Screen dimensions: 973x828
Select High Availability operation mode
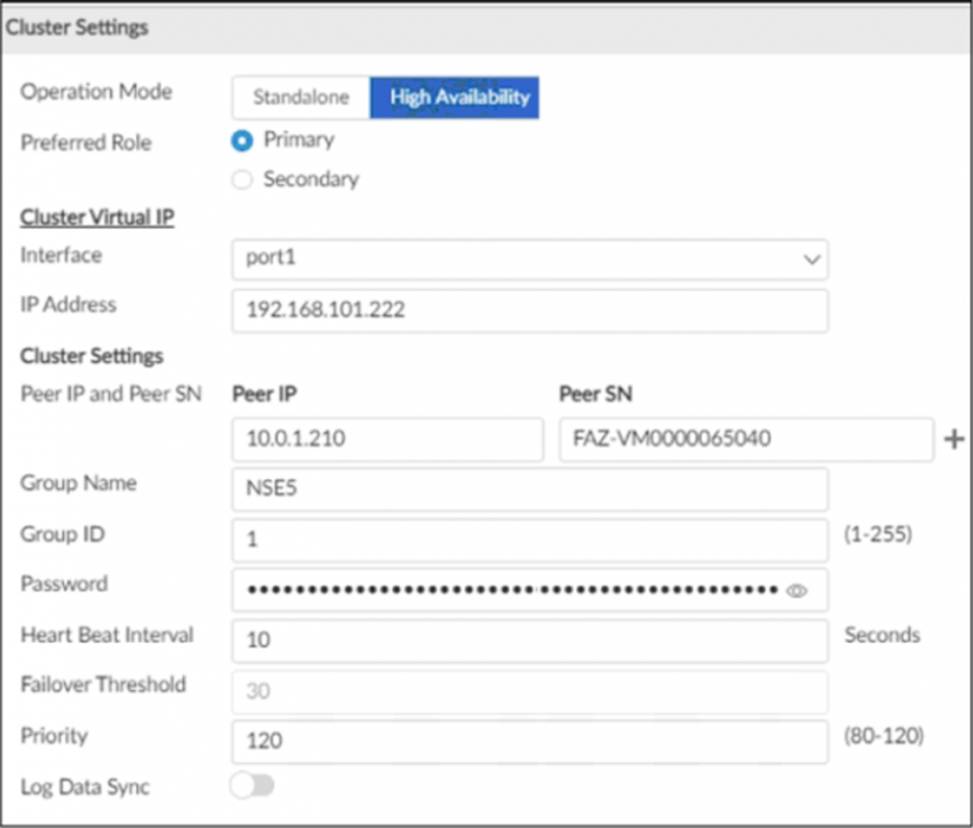pos(454,98)
